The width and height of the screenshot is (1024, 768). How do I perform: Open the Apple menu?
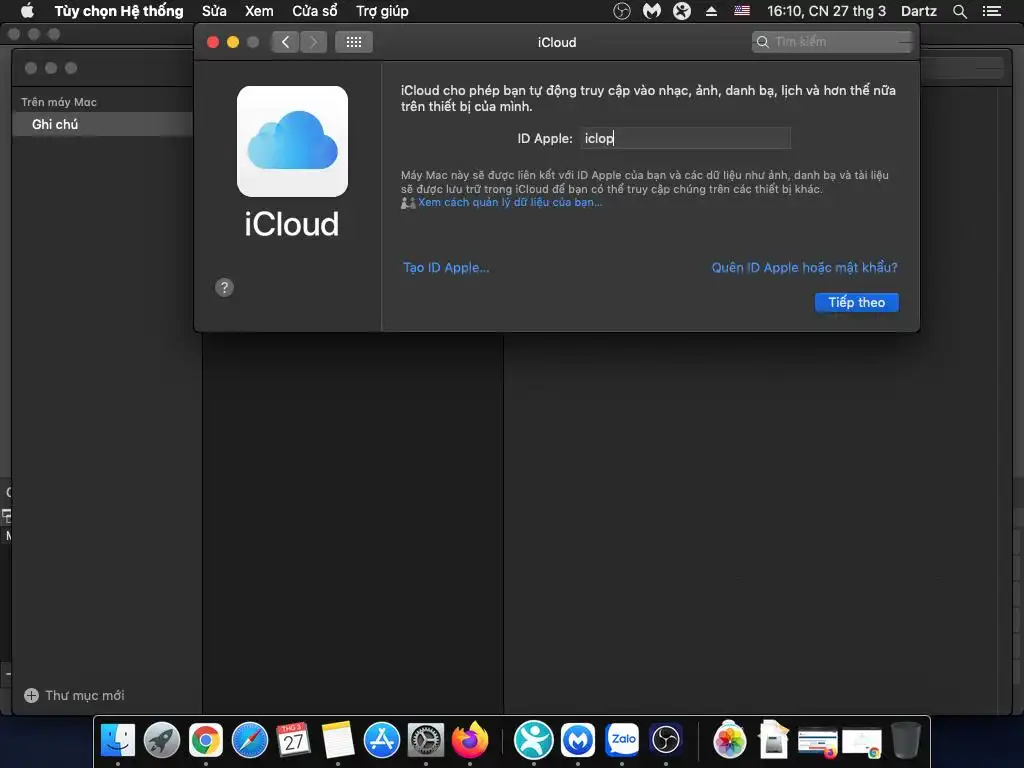click(27, 11)
